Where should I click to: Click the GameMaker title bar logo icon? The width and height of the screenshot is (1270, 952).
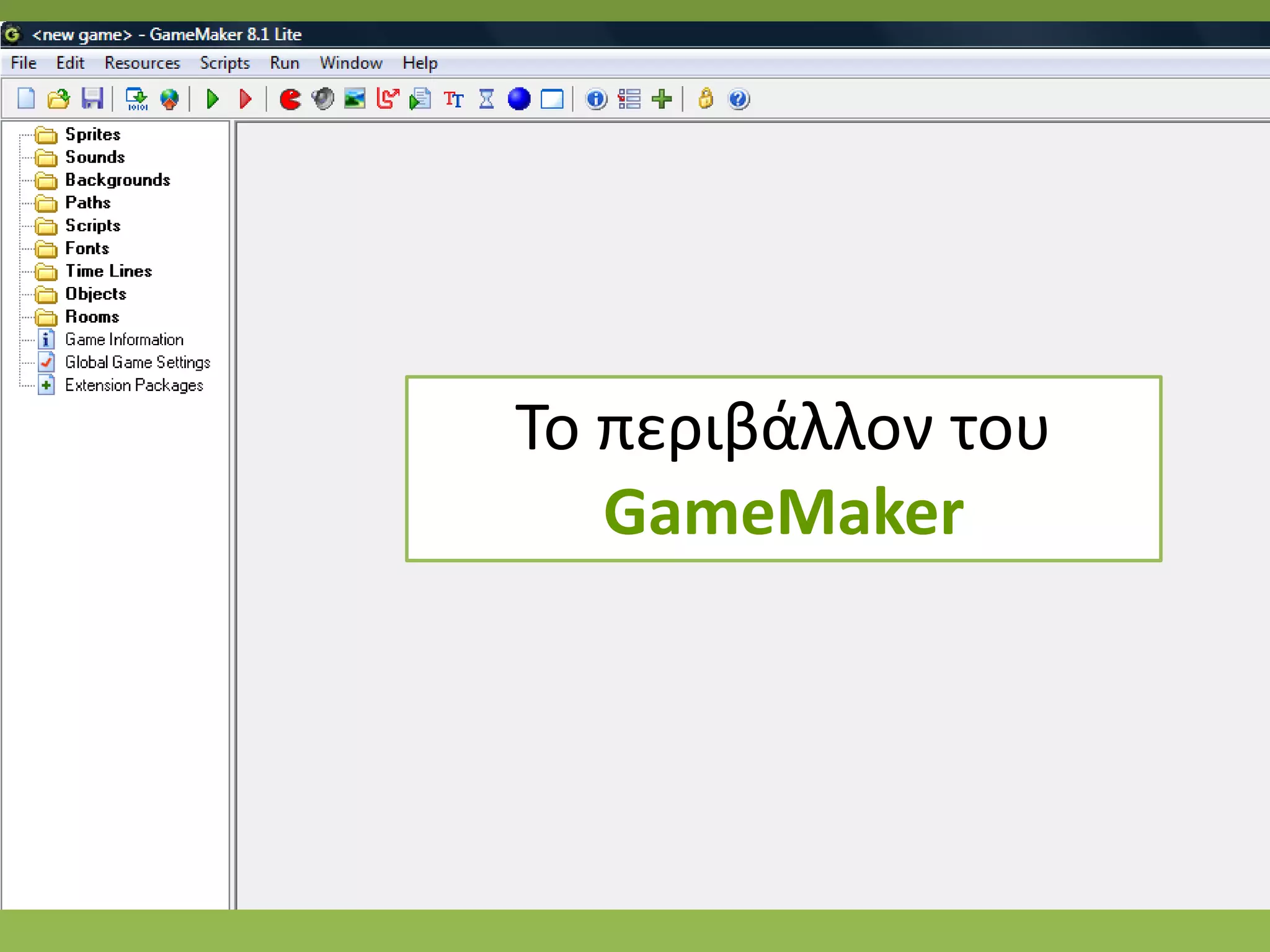12,34
